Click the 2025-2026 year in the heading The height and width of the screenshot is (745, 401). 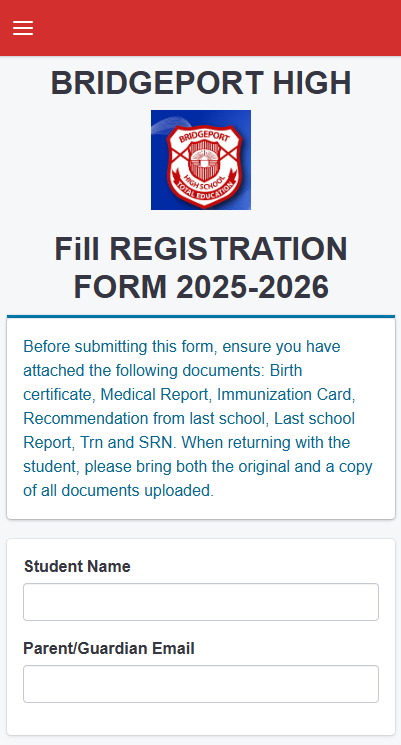pos(253,287)
